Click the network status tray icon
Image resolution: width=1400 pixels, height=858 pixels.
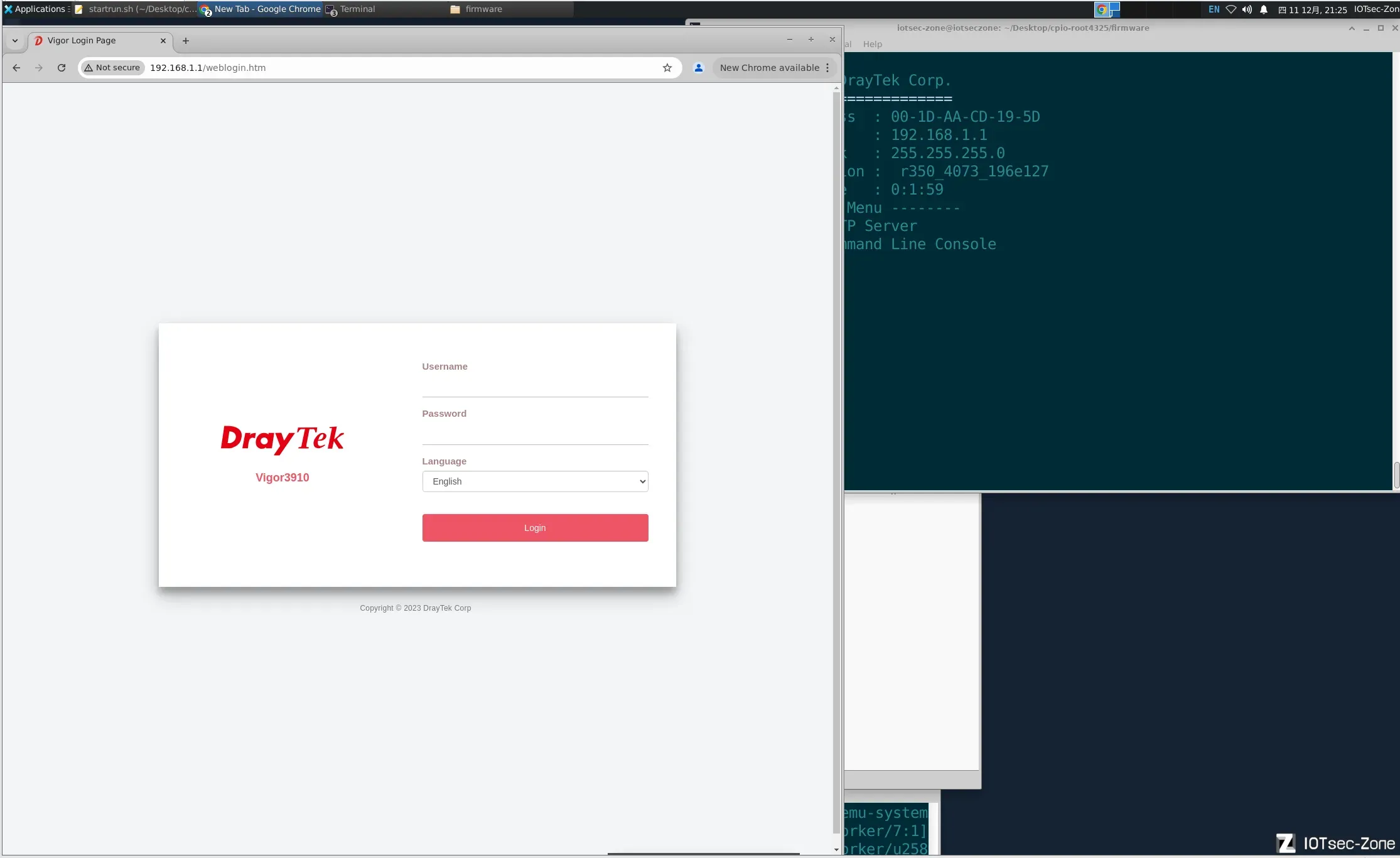(x=1231, y=9)
